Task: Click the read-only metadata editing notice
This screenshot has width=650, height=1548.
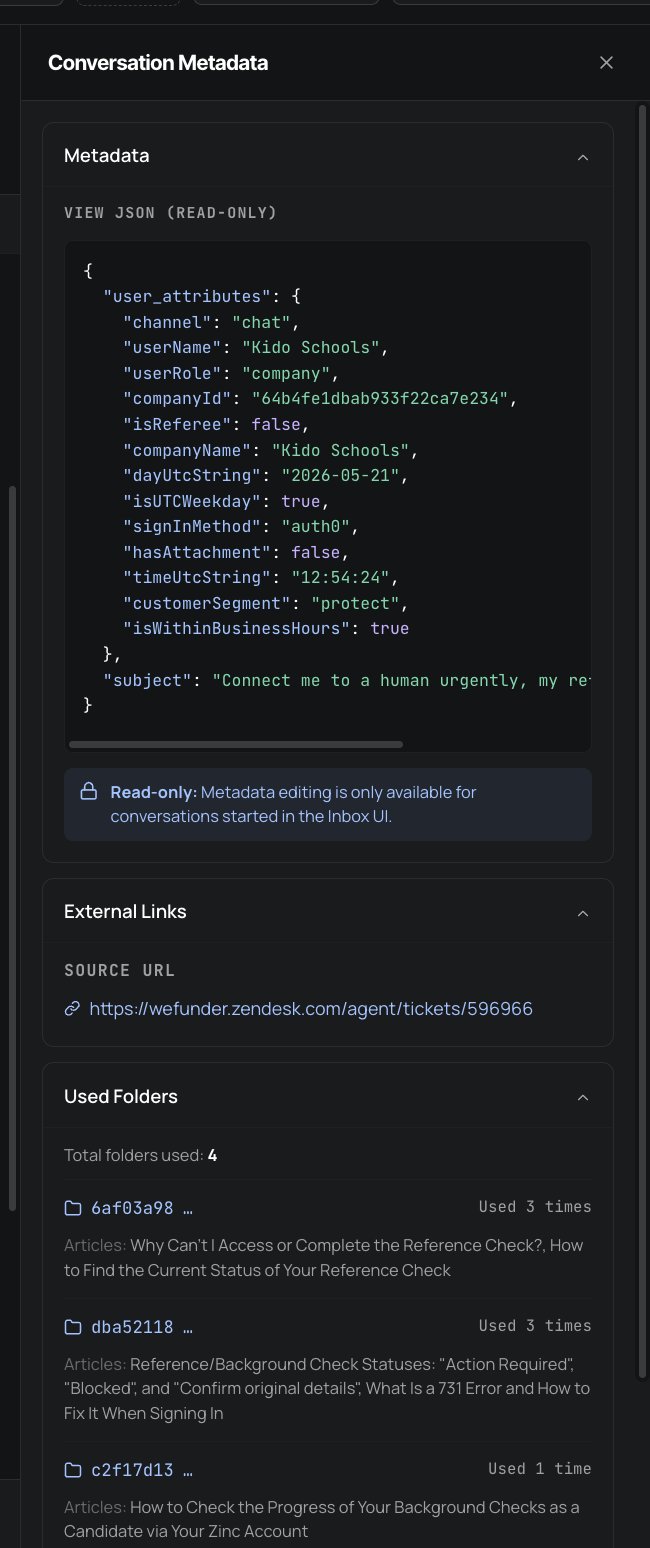Action: tap(328, 805)
